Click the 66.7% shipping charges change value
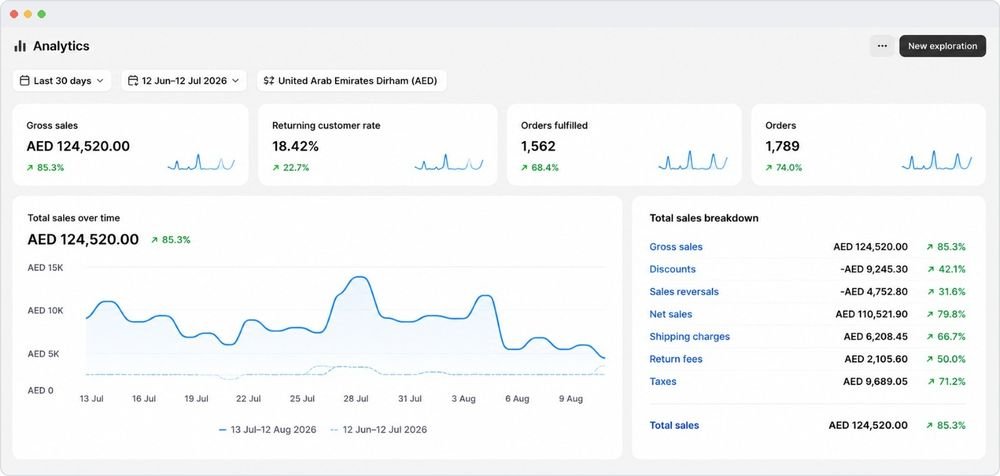Viewport: 1000px width, 476px height. coord(946,336)
